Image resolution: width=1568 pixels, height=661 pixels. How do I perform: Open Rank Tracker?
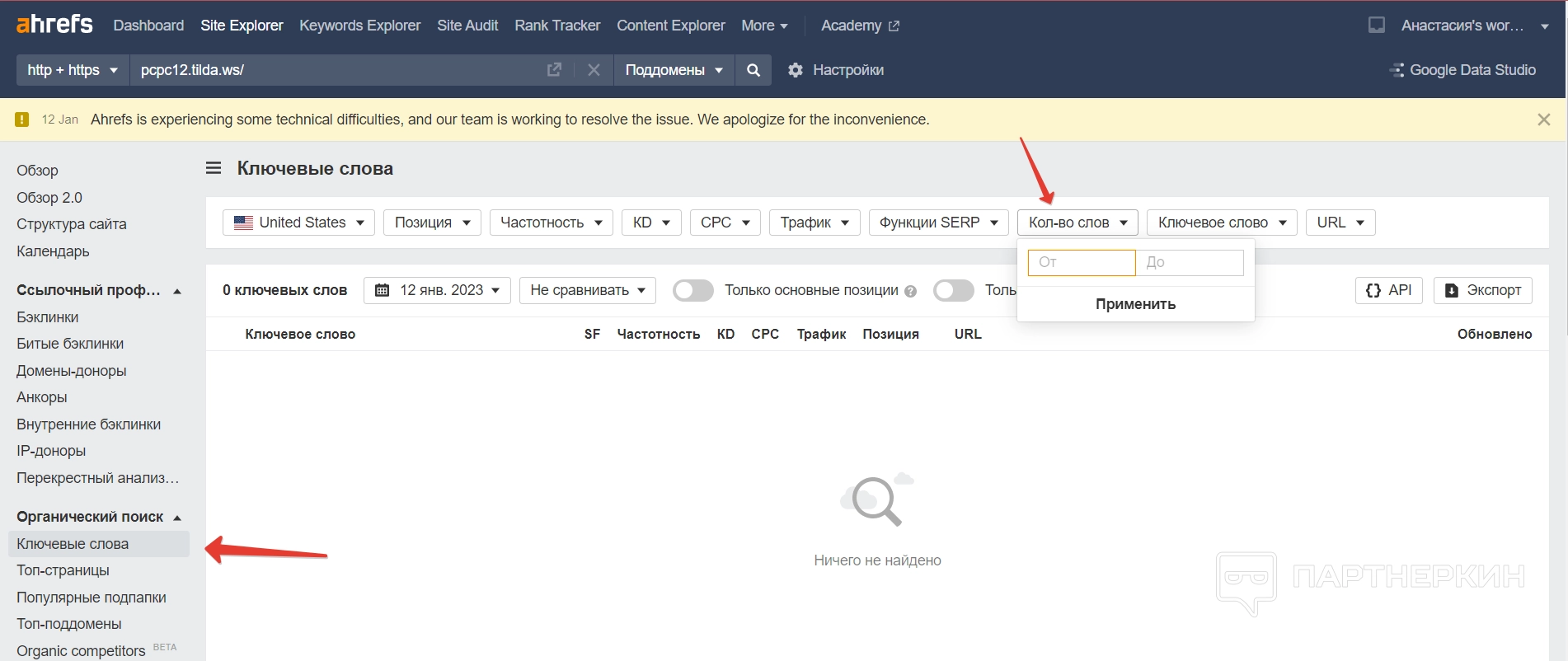pyautogui.click(x=557, y=26)
